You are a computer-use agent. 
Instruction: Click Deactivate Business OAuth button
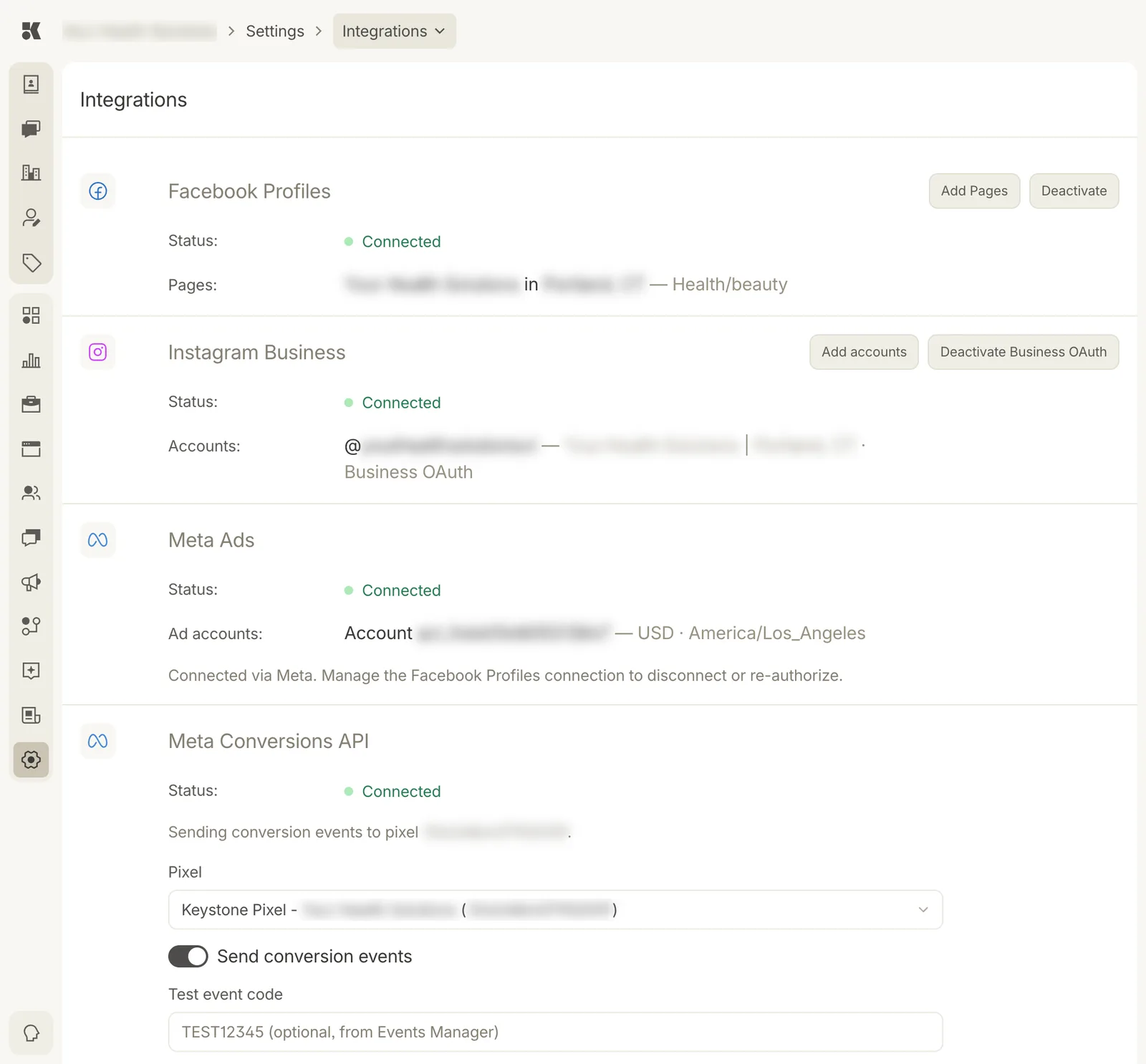click(1023, 353)
